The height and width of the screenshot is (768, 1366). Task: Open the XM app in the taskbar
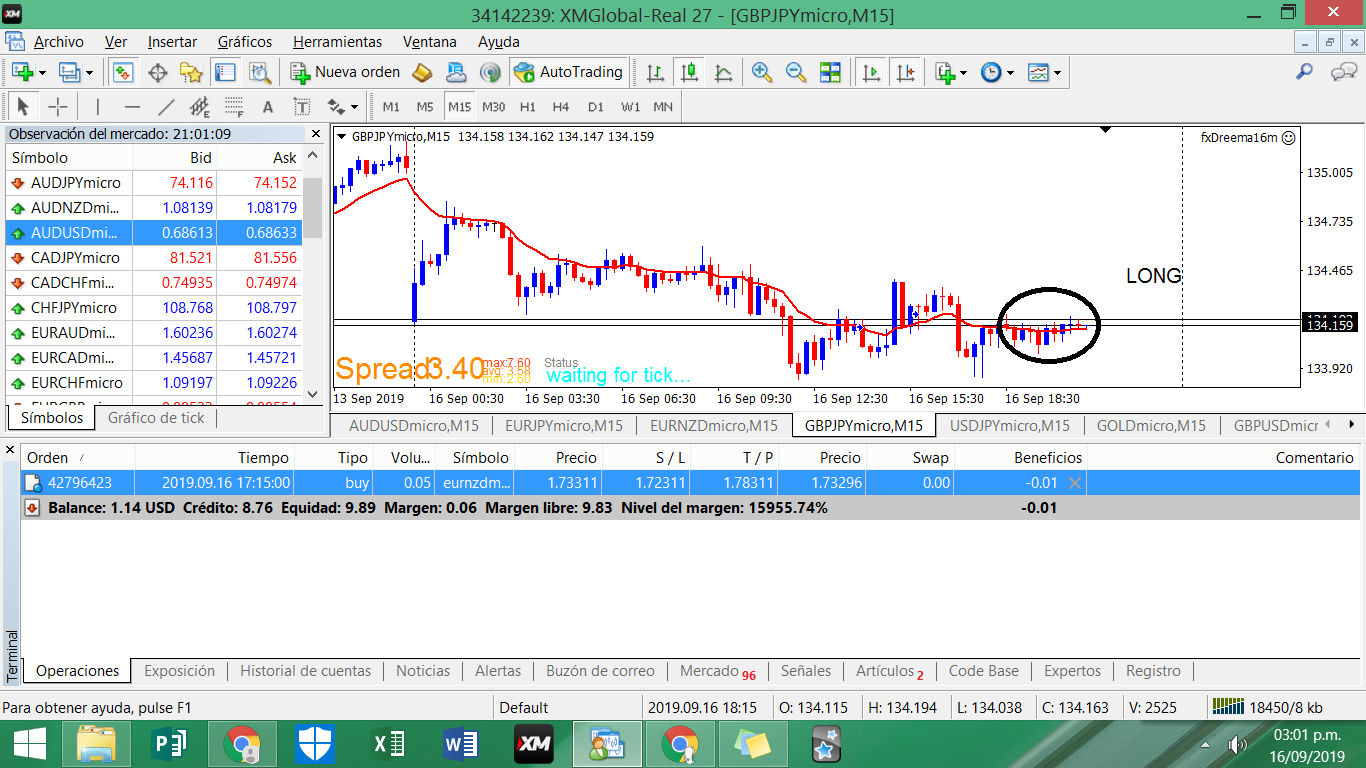pyautogui.click(x=534, y=744)
